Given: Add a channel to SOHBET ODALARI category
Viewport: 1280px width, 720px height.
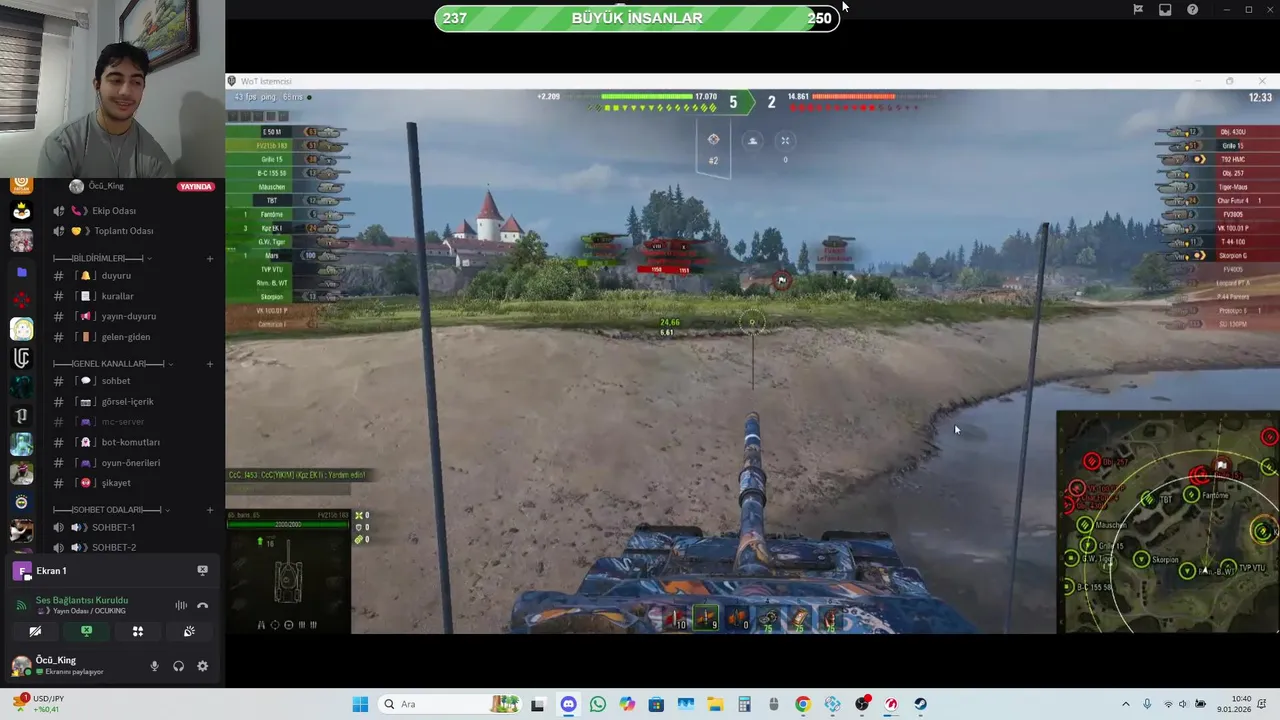Looking at the screenshot, I should (210, 510).
